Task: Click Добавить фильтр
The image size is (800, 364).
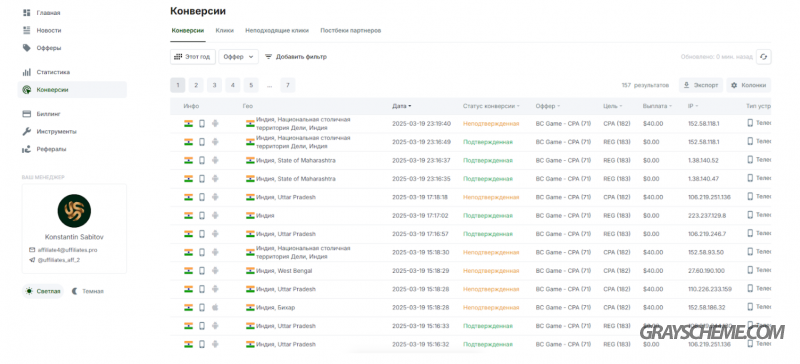Action: click(x=296, y=57)
